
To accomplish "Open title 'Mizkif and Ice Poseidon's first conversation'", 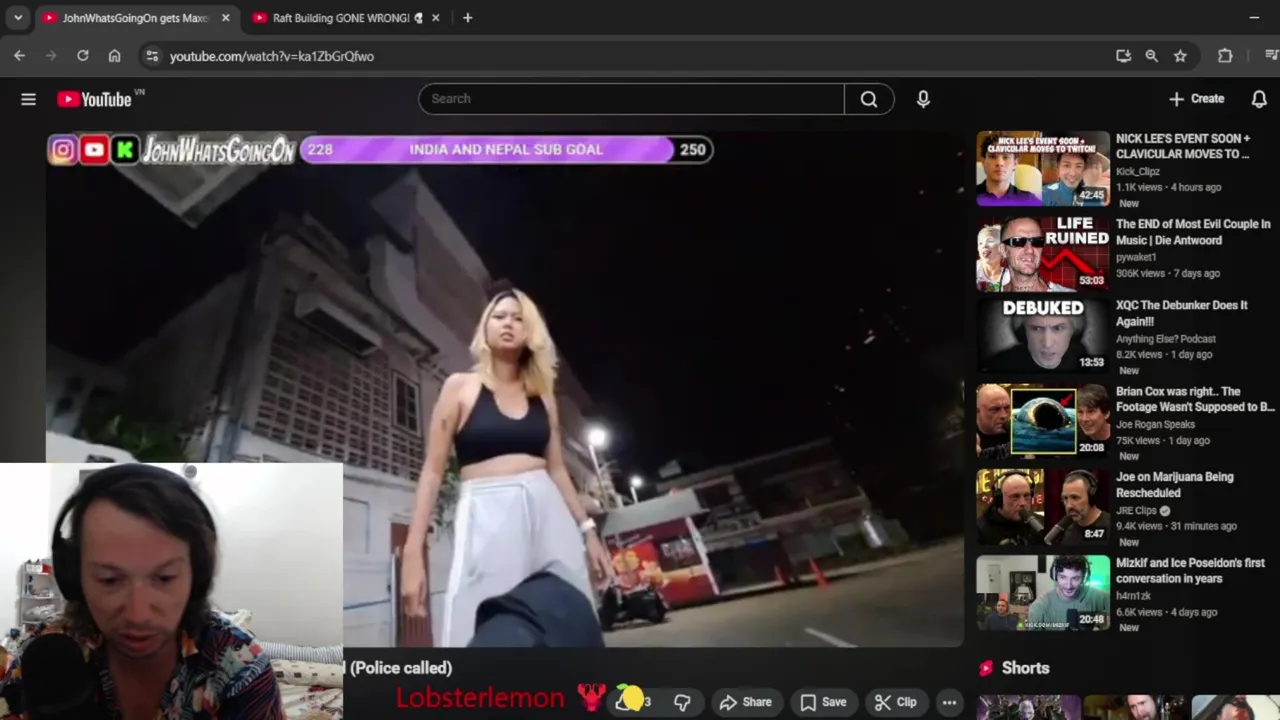I will click(1190, 570).
